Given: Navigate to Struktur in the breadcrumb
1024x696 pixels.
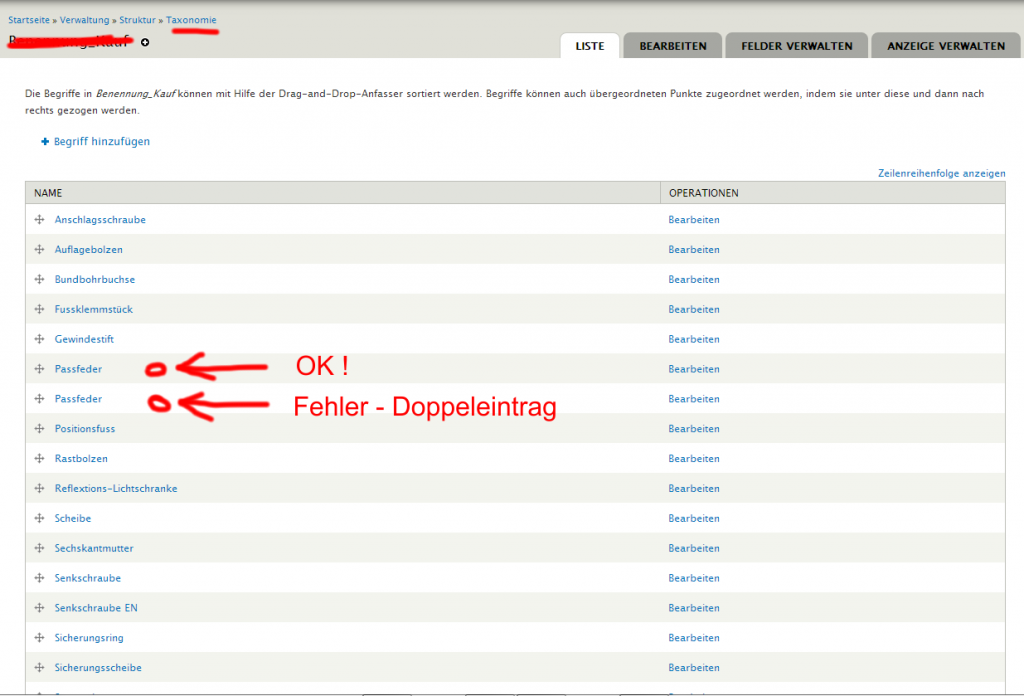Looking at the screenshot, I should point(137,20).
